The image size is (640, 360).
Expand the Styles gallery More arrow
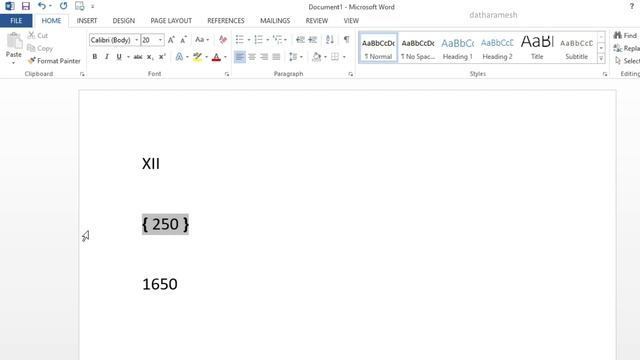(x=601, y=59)
